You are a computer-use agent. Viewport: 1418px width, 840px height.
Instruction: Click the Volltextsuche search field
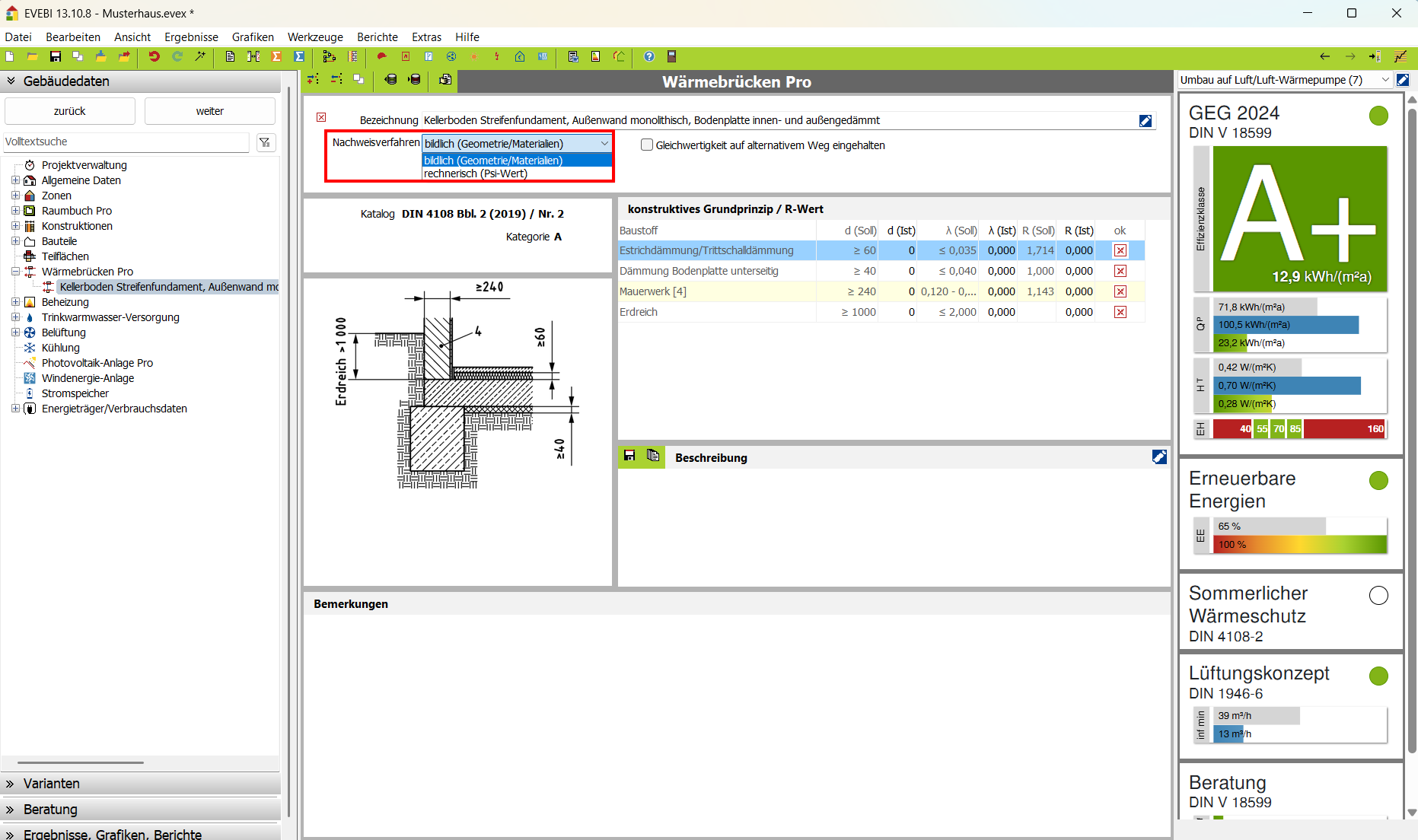(x=126, y=142)
